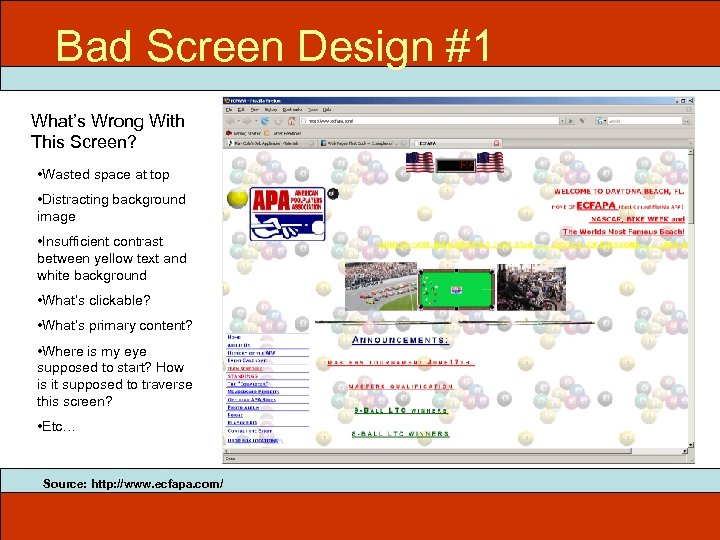
Task: Open the Help menu
Action: pyautogui.click(x=327, y=110)
